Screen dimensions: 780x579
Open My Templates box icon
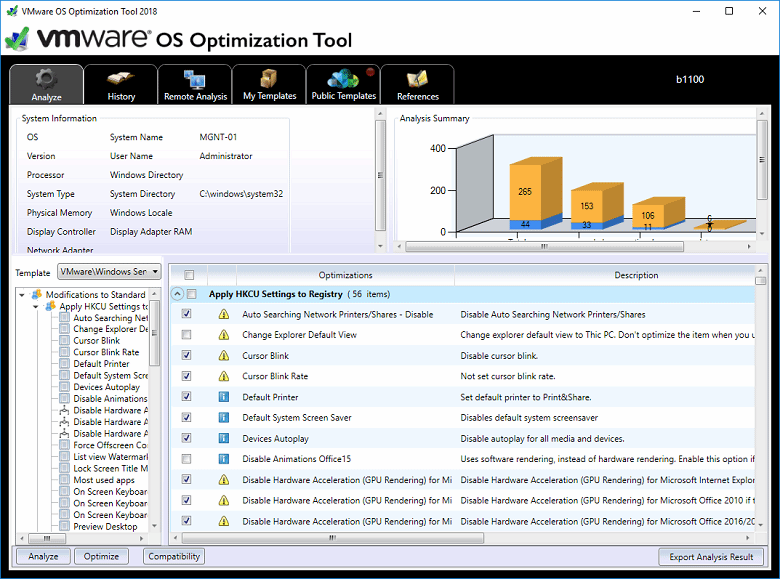[x=269, y=79]
